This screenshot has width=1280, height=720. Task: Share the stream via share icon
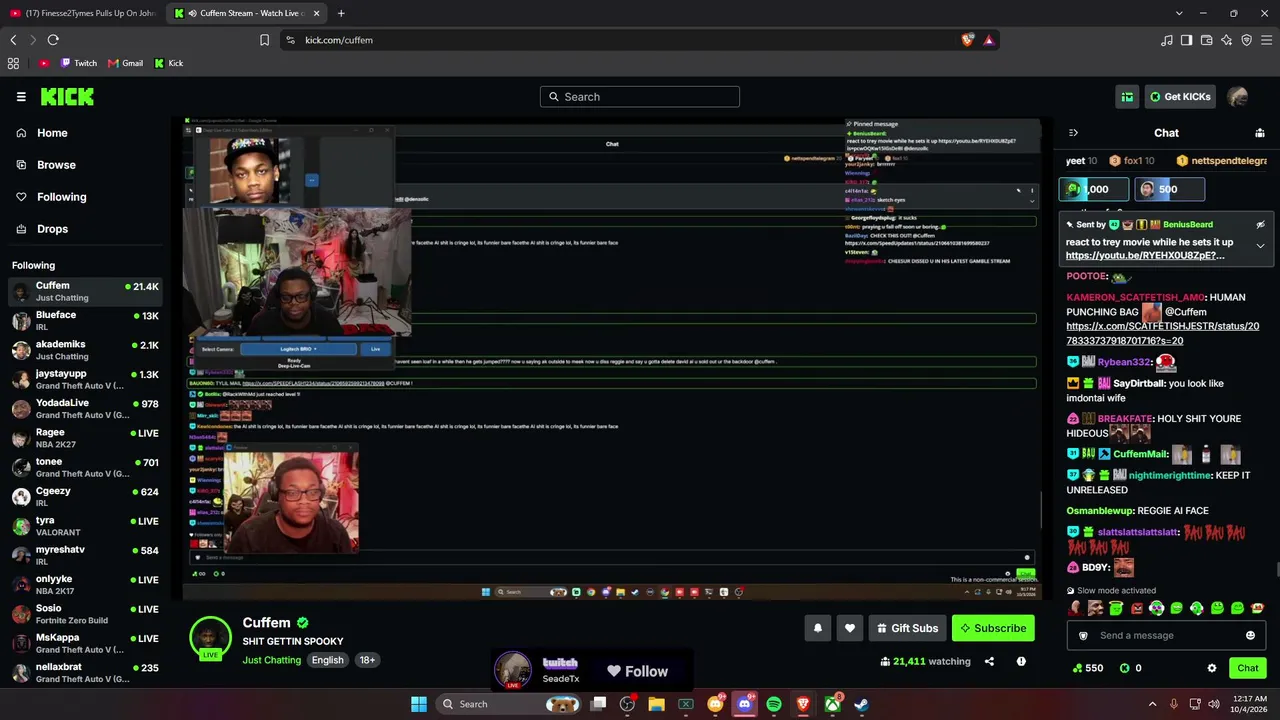(989, 661)
